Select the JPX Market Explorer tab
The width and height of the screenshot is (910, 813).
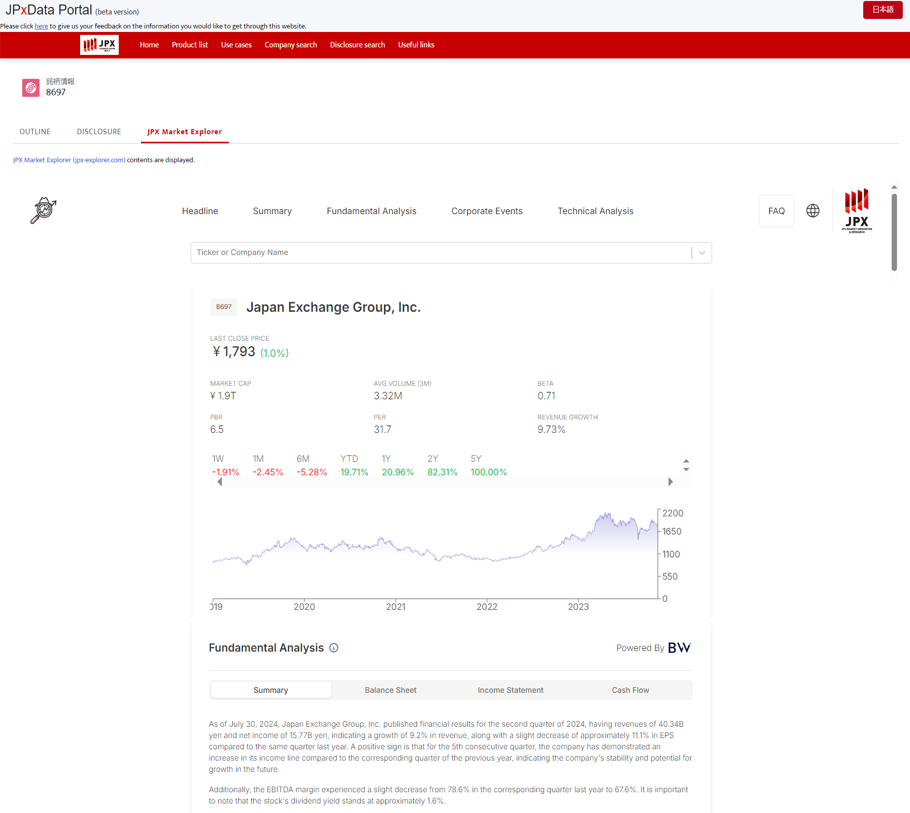185,132
